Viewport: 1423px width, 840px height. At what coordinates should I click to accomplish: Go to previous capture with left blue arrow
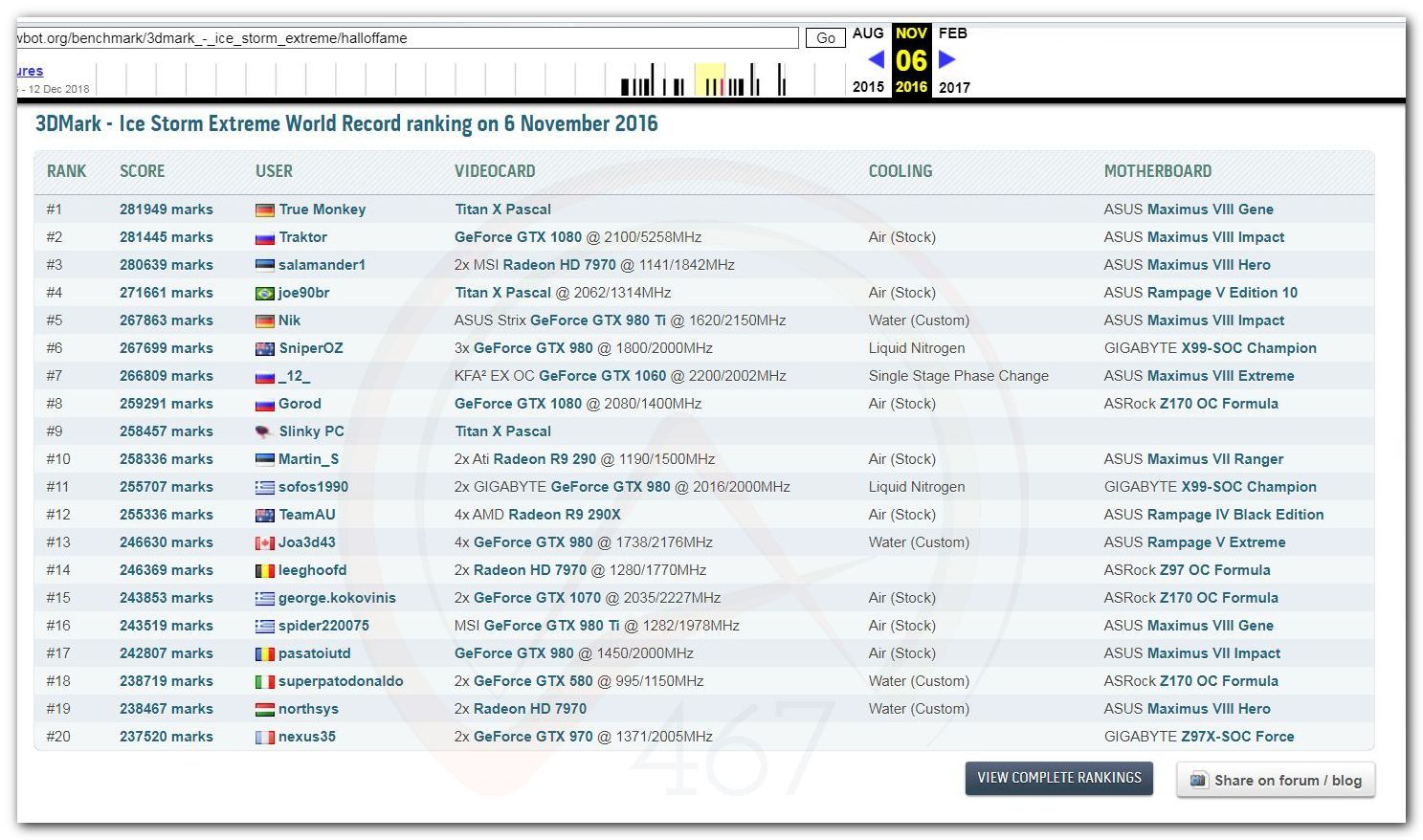pos(876,59)
